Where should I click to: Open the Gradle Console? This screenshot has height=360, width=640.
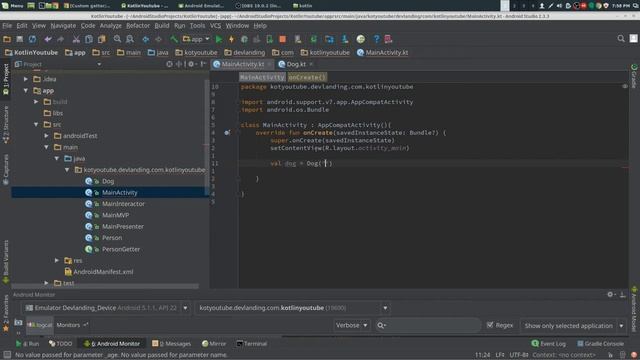coord(600,344)
